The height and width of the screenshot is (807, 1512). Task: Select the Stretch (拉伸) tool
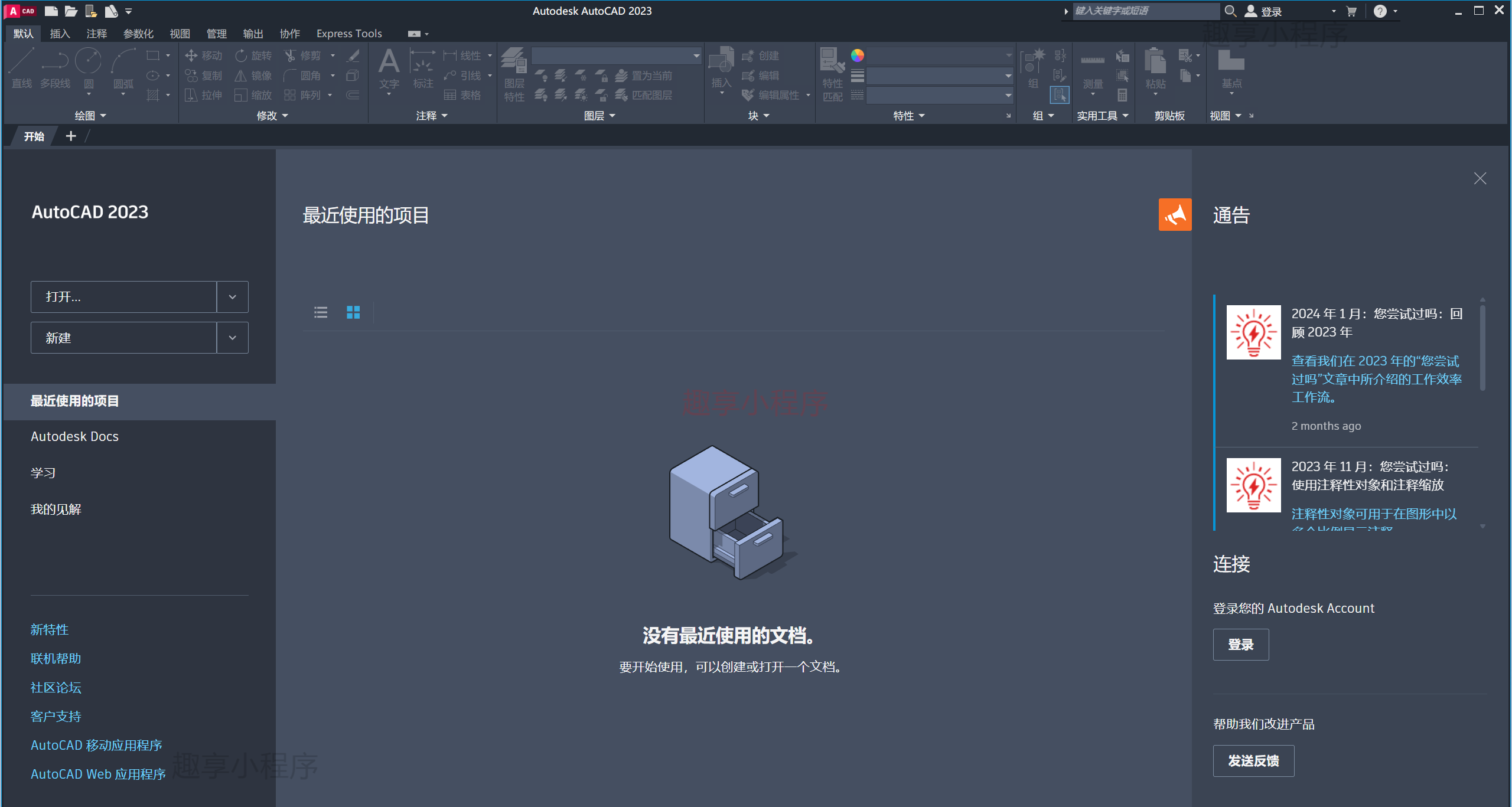[204, 95]
